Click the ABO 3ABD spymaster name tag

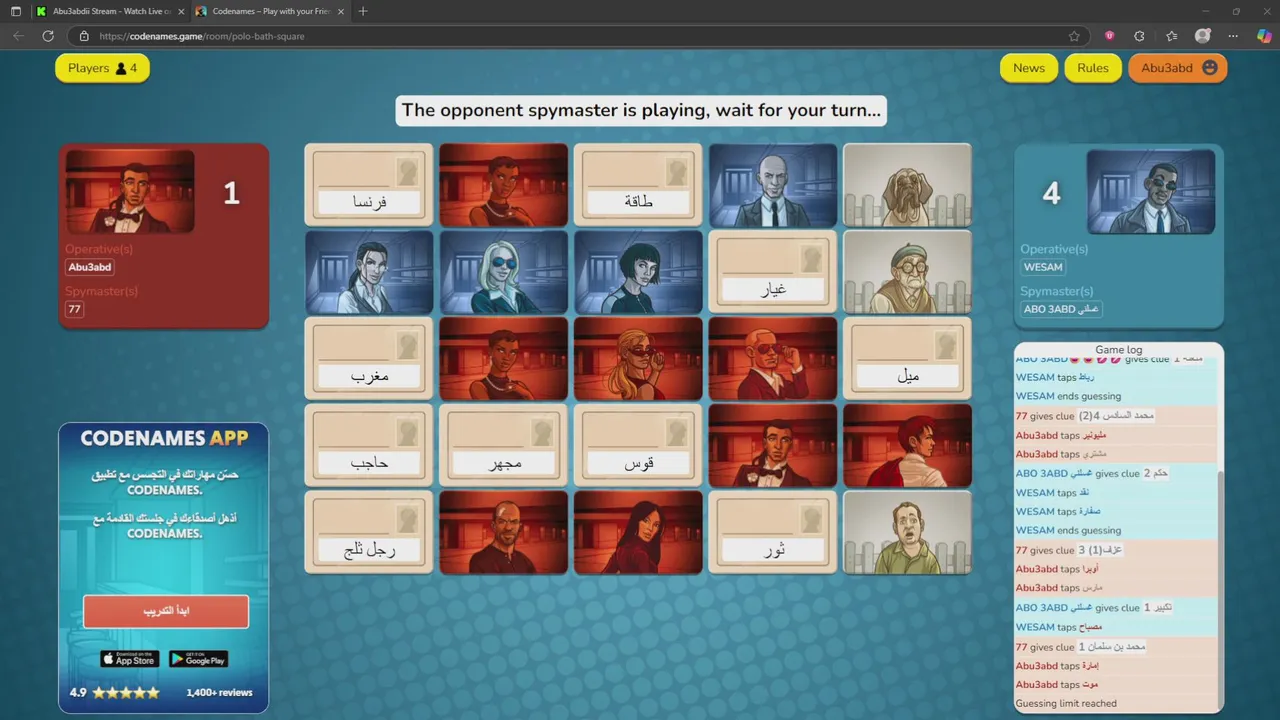tap(1061, 309)
